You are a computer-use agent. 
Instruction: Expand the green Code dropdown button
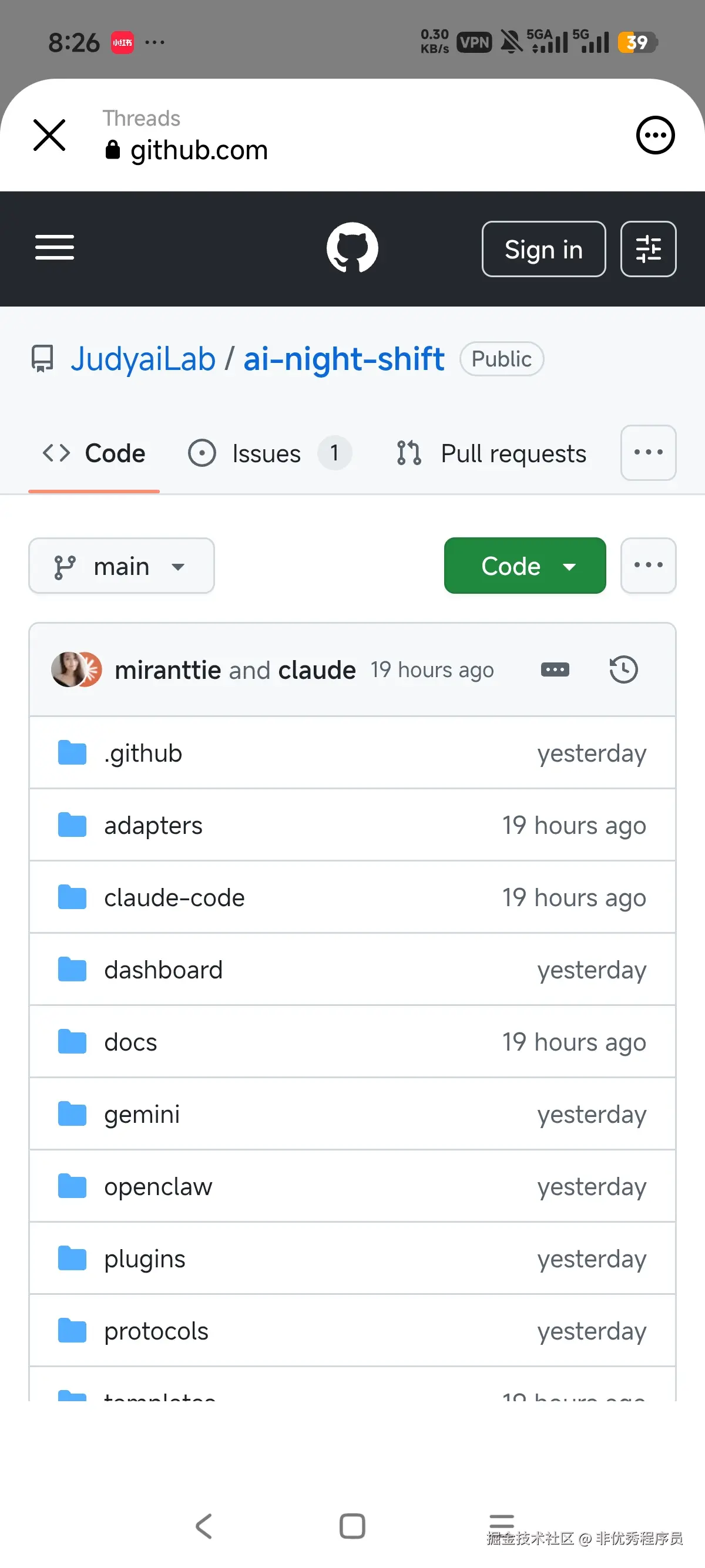point(524,566)
